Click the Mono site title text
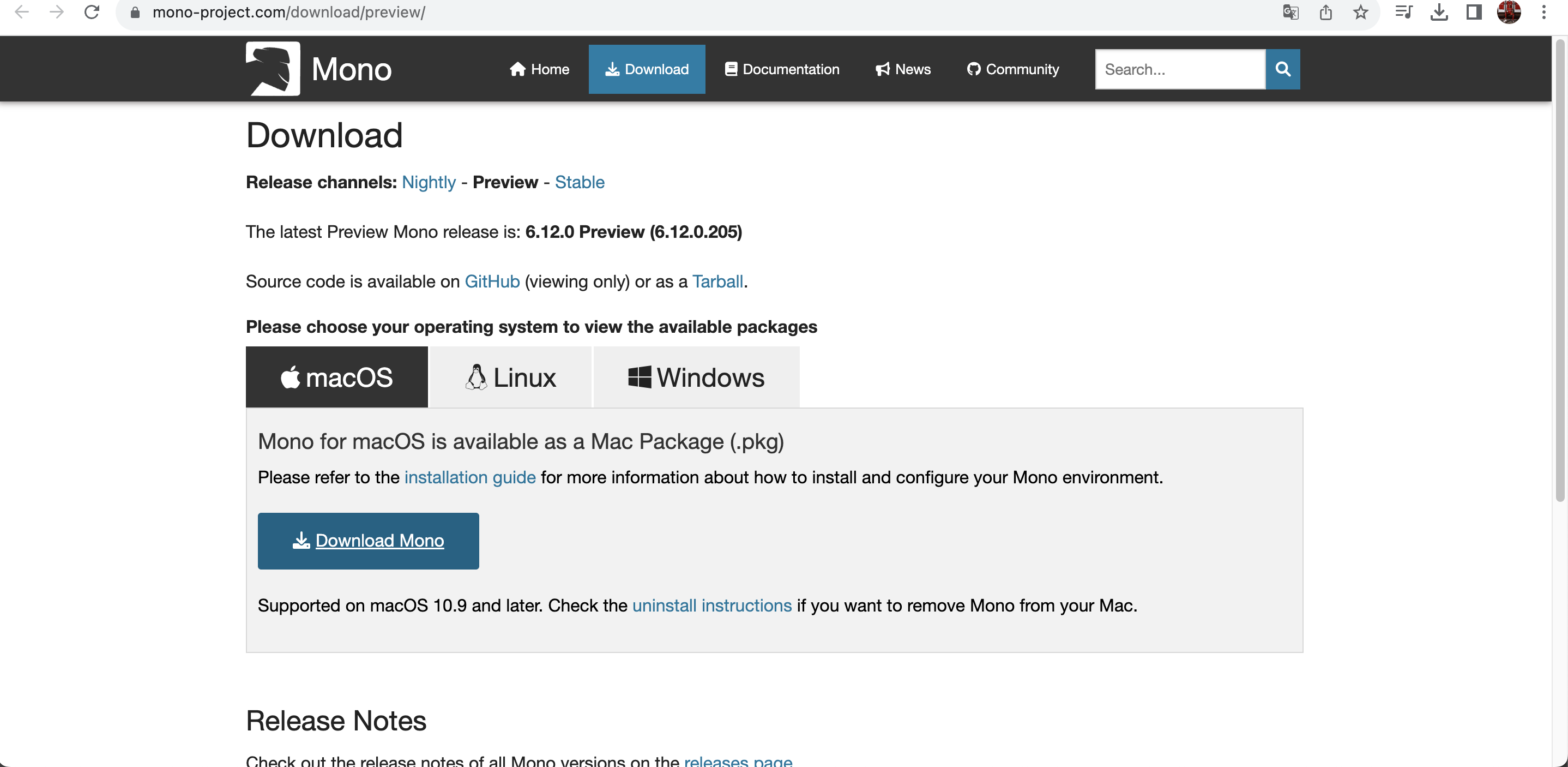Viewport: 1568px width, 767px height. (351, 69)
